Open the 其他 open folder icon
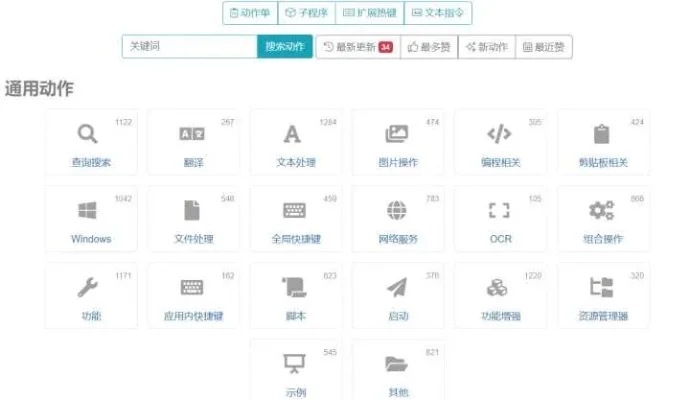Image resolution: width=690 pixels, height=400 pixels. 396,364
